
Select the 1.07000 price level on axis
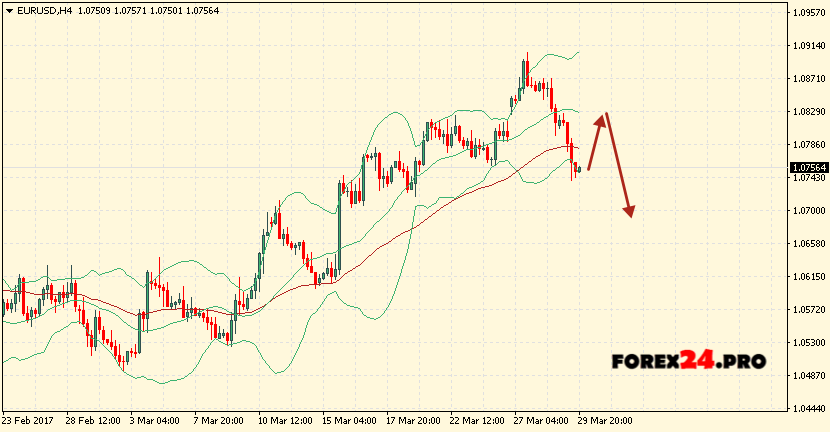point(808,210)
